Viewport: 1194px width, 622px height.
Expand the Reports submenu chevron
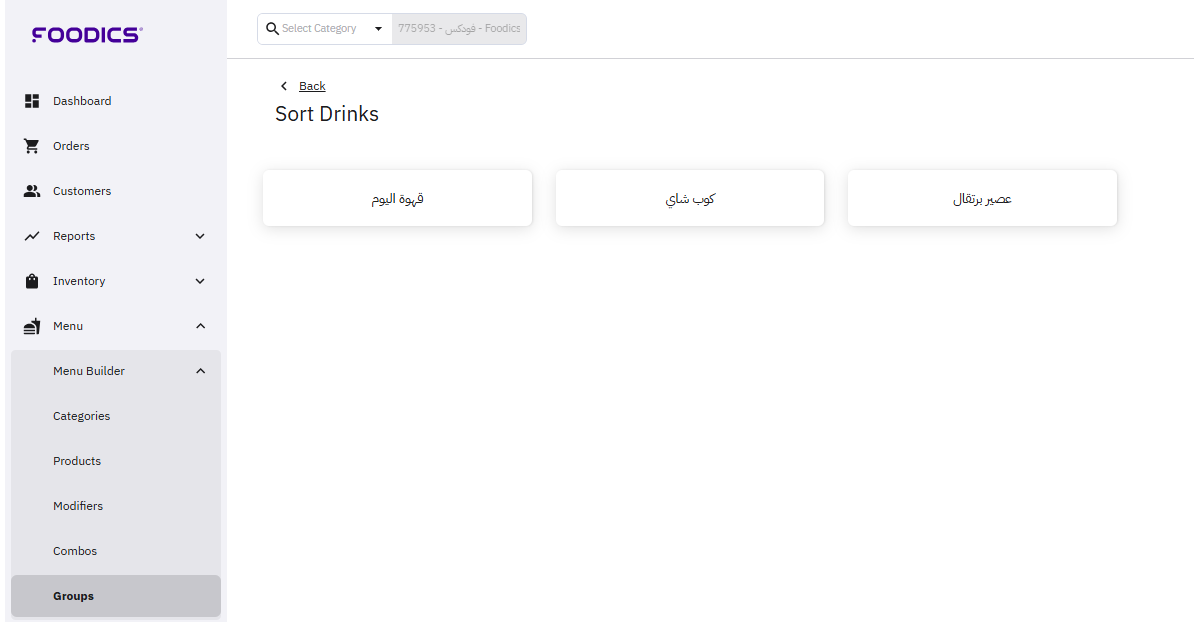tap(200, 236)
